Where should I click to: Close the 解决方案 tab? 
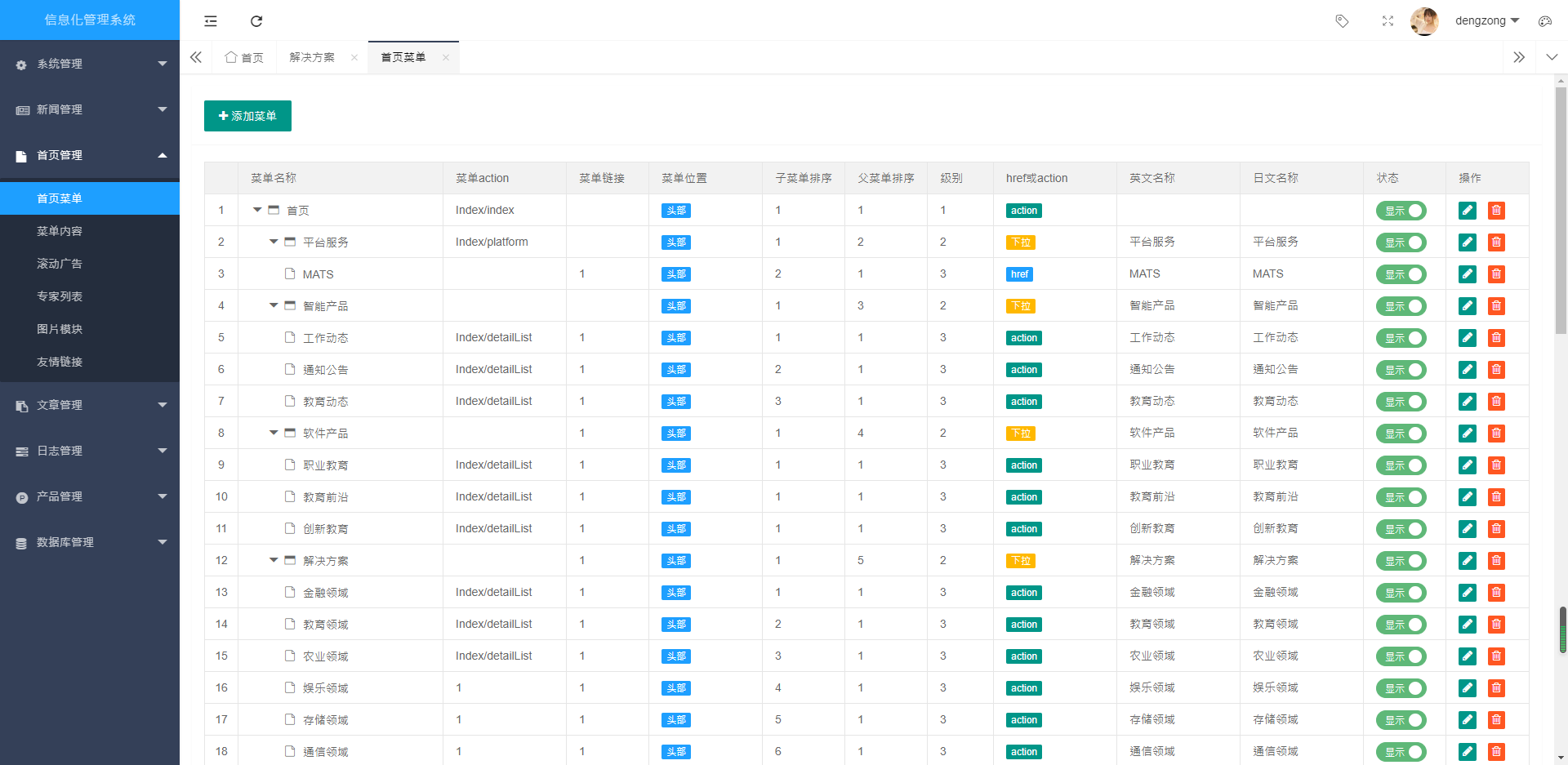click(x=354, y=57)
